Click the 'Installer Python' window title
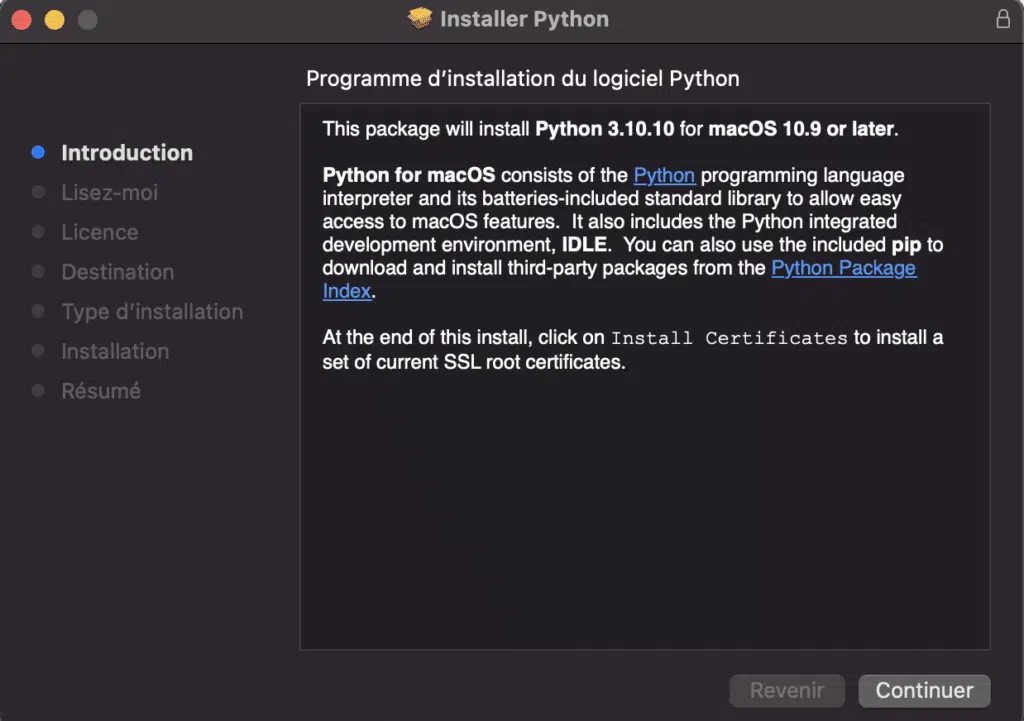 524,19
